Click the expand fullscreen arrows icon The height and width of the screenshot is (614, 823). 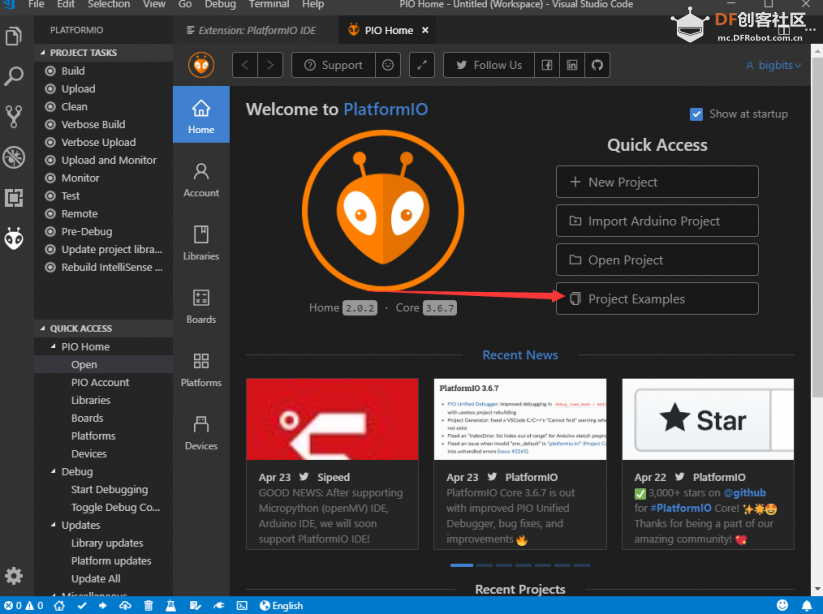(x=422, y=65)
